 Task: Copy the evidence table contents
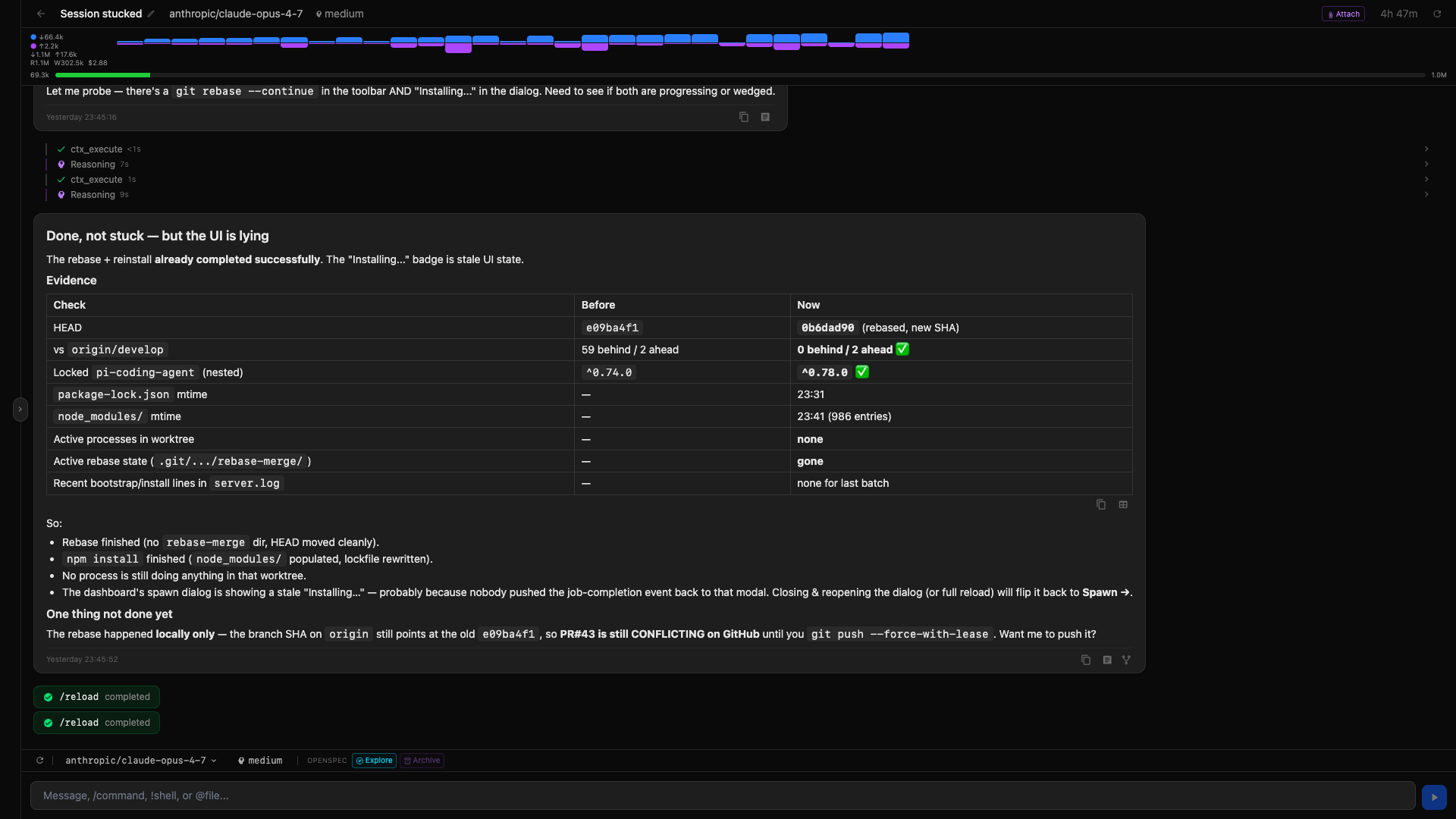click(x=1101, y=504)
